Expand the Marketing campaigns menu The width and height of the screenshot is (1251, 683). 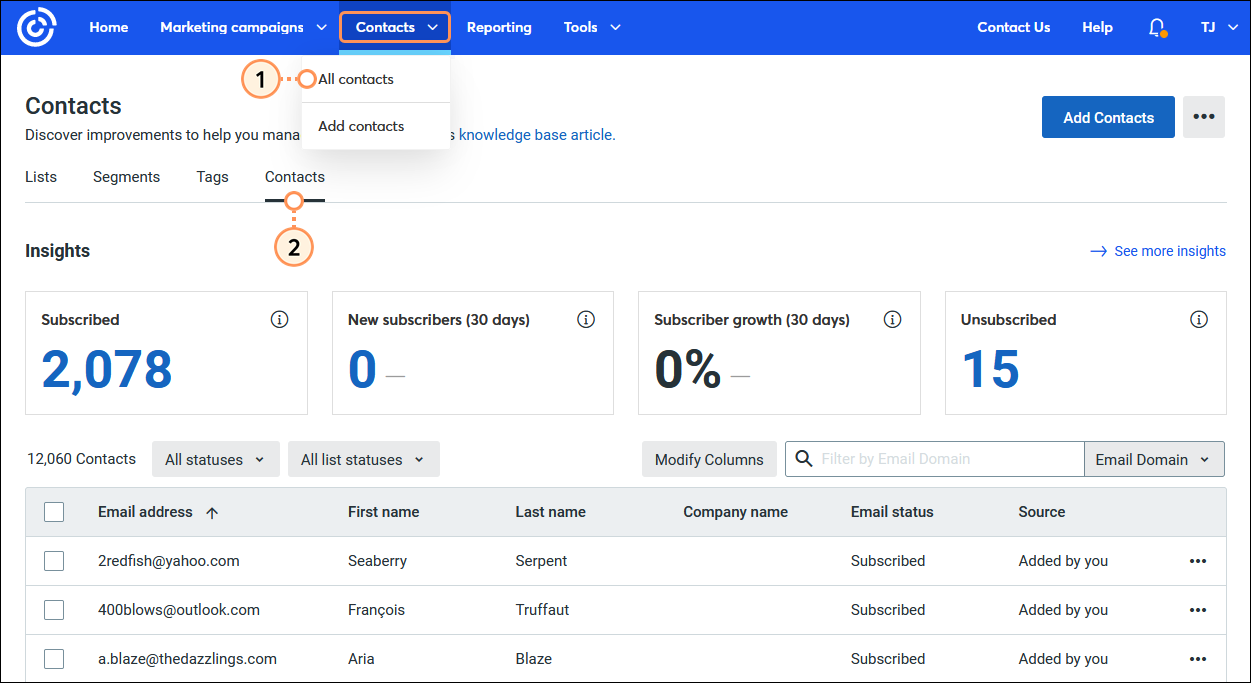[243, 28]
